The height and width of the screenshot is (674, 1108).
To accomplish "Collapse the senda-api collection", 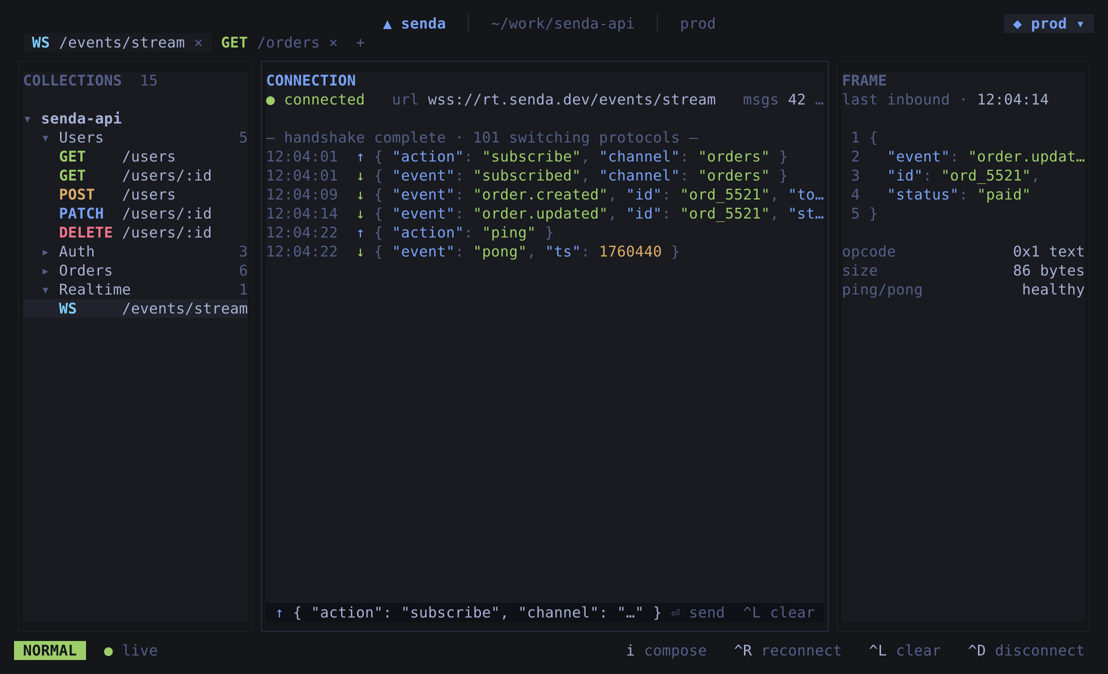I will coord(28,119).
